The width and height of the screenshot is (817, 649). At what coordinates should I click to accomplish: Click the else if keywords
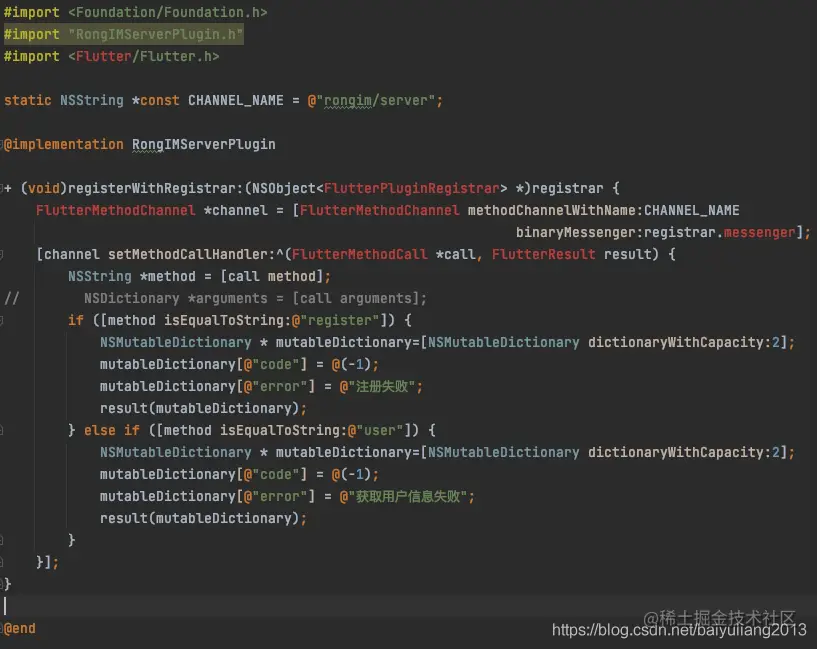tap(112, 430)
